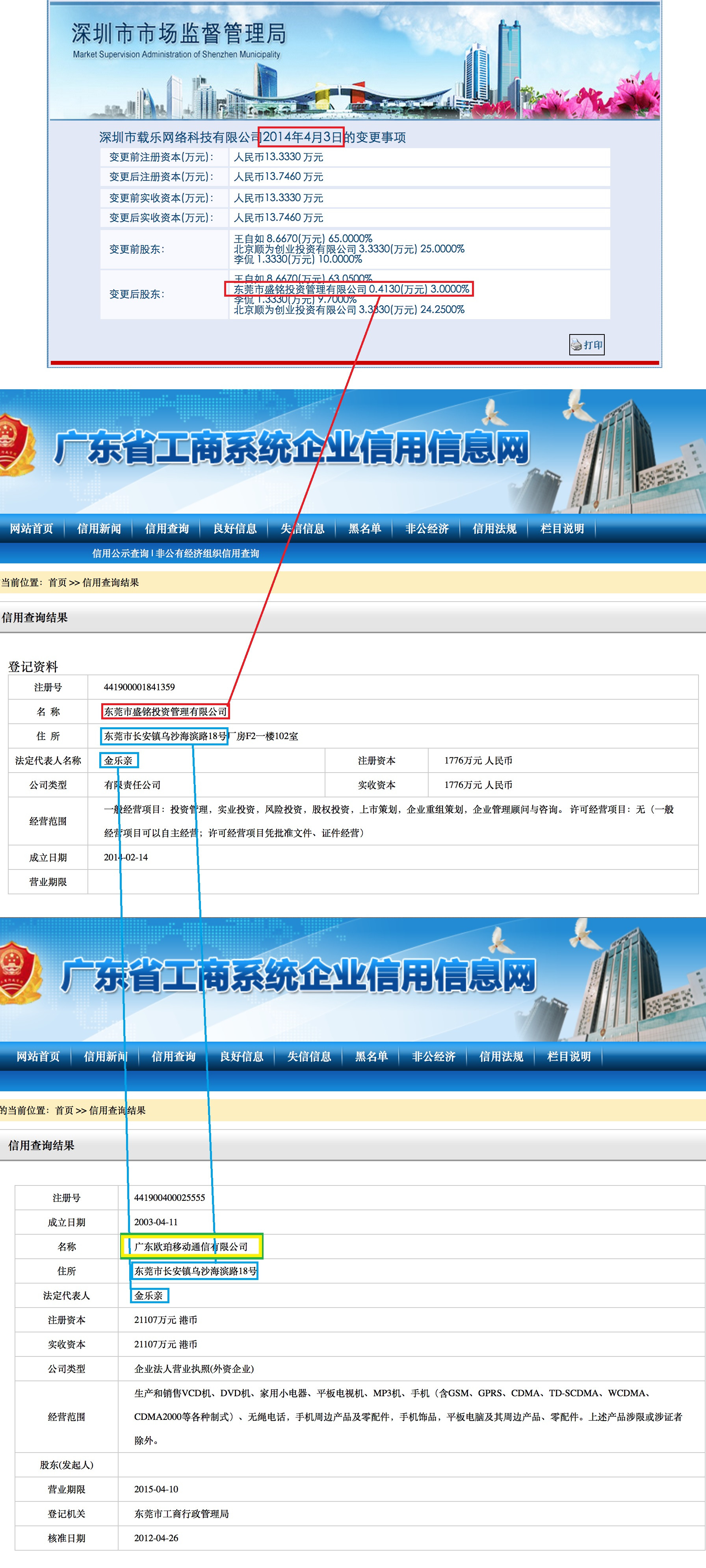Open 失信信息 in the nav bar above 信用公示查询
Screen dimensions: 706x1568
coord(303,528)
